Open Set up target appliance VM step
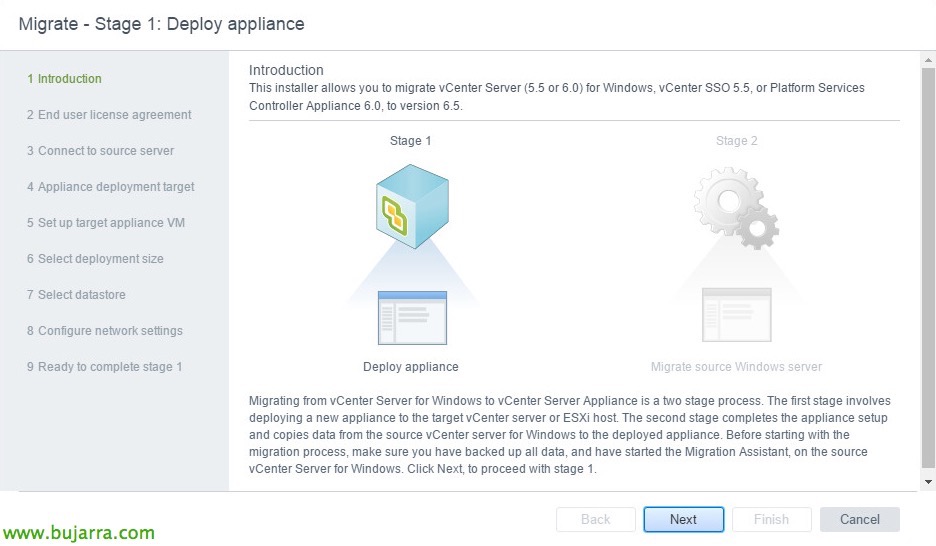The width and height of the screenshot is (936, 546). tap(105, 223)
